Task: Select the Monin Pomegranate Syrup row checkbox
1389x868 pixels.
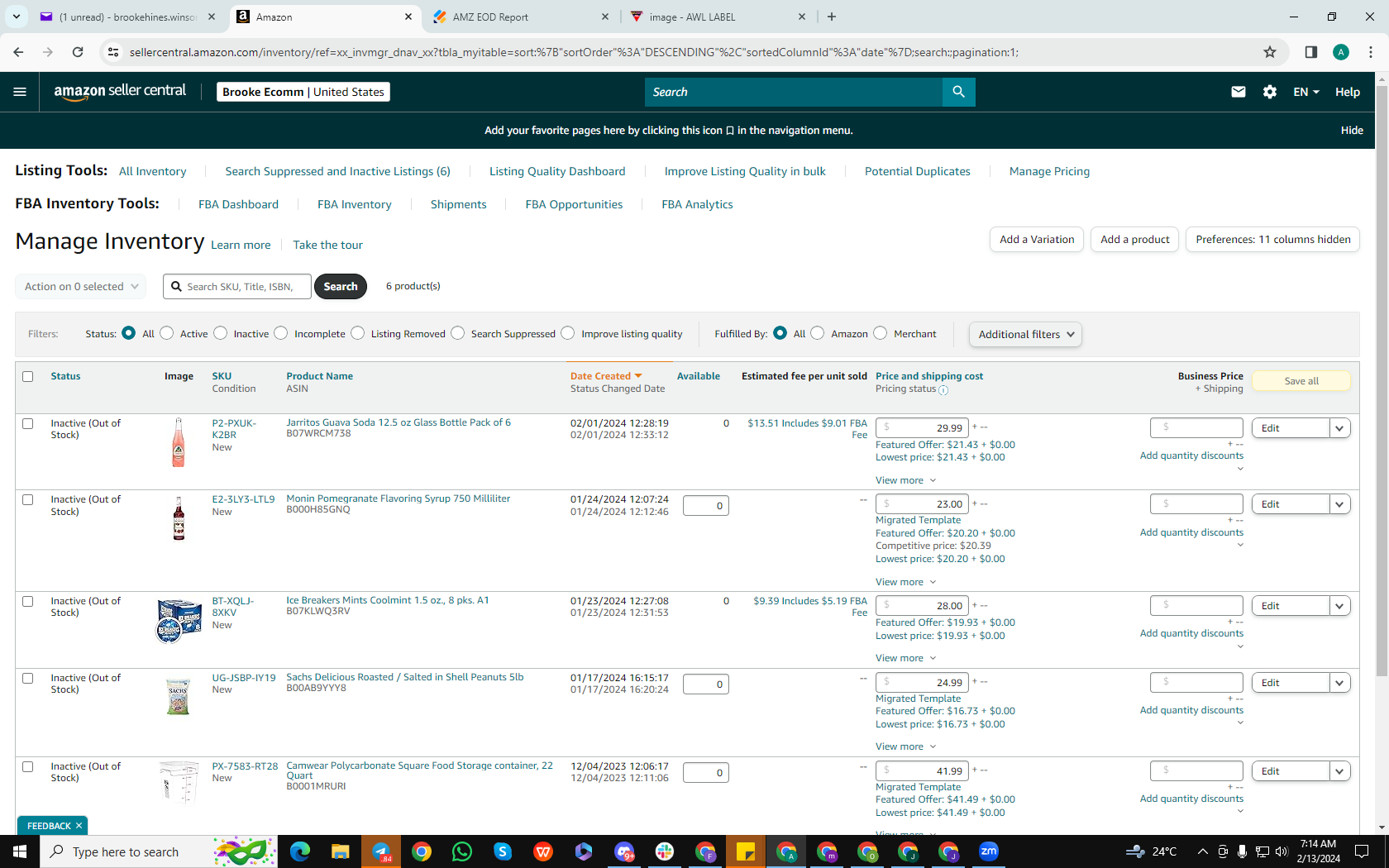Action: [x=27, y=499]
